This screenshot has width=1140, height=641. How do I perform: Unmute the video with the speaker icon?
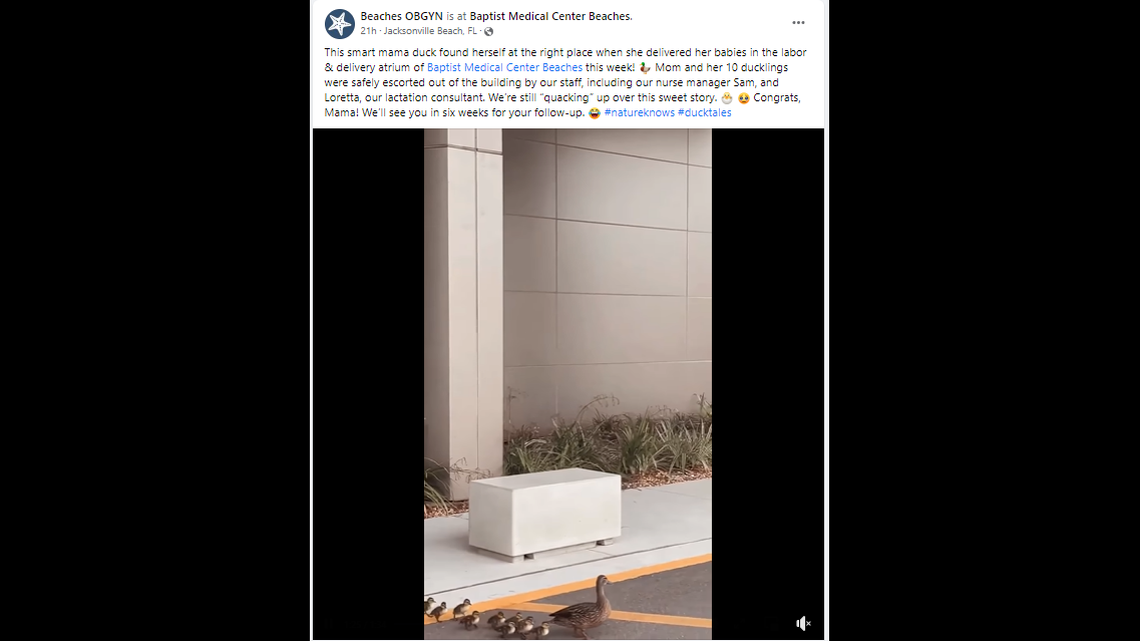[x=803, y=623]
